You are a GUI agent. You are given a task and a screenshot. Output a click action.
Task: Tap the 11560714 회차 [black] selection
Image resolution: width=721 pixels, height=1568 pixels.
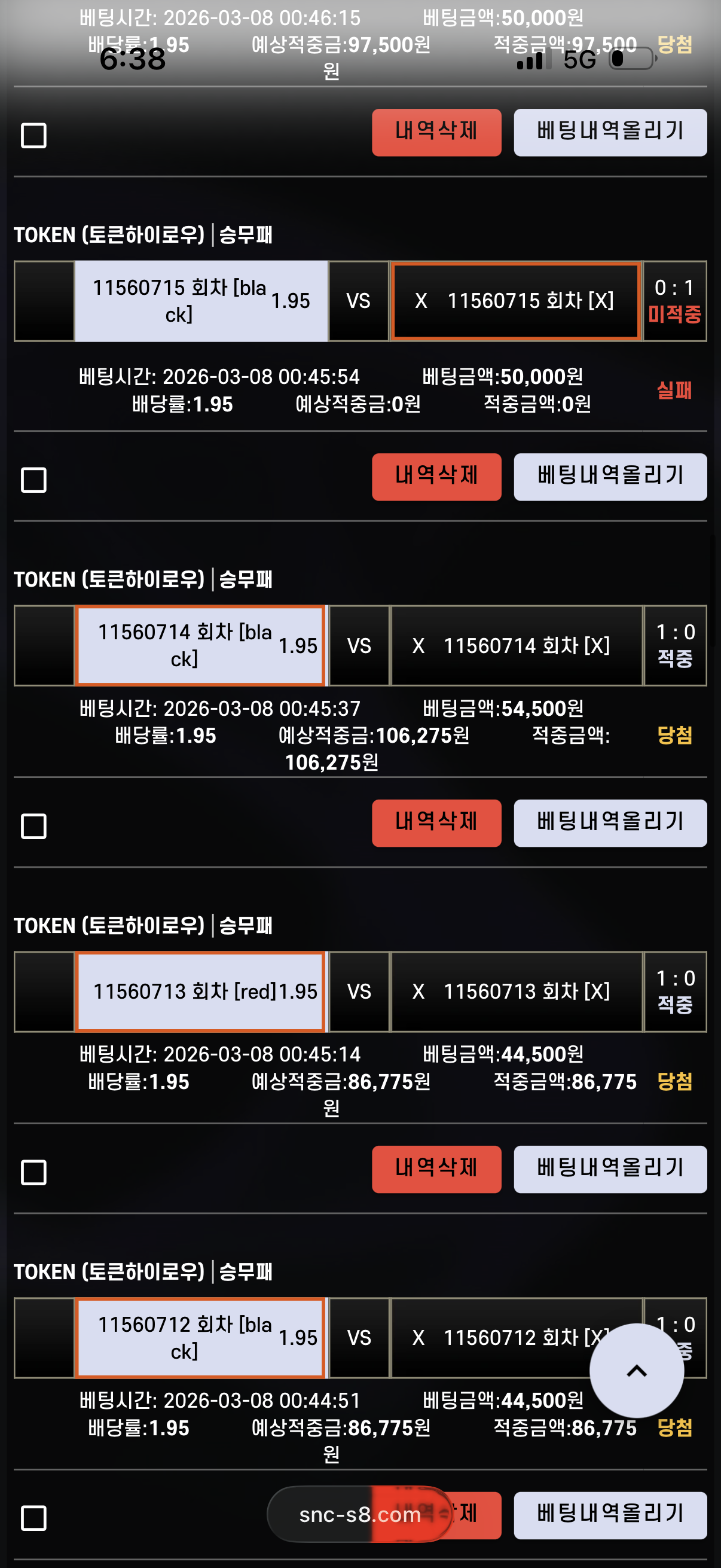pos(201,645)
